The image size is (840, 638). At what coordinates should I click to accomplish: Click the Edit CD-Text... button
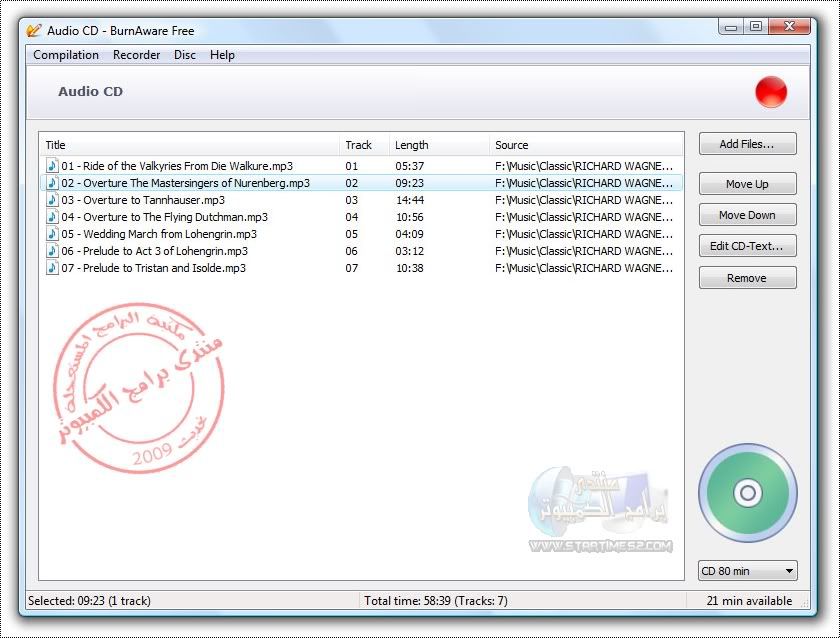click(x=747, y=246)
